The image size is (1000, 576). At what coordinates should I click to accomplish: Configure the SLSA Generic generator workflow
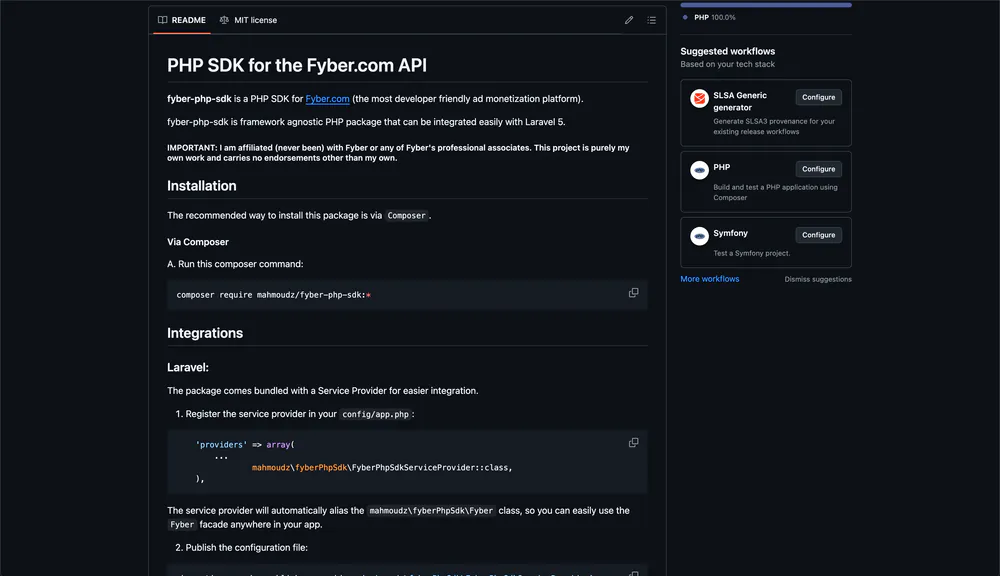(x=818, y=97)
